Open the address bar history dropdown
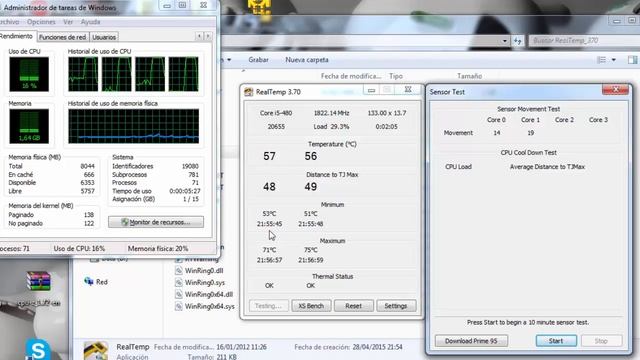640x360 pixels. click(504, 41)
